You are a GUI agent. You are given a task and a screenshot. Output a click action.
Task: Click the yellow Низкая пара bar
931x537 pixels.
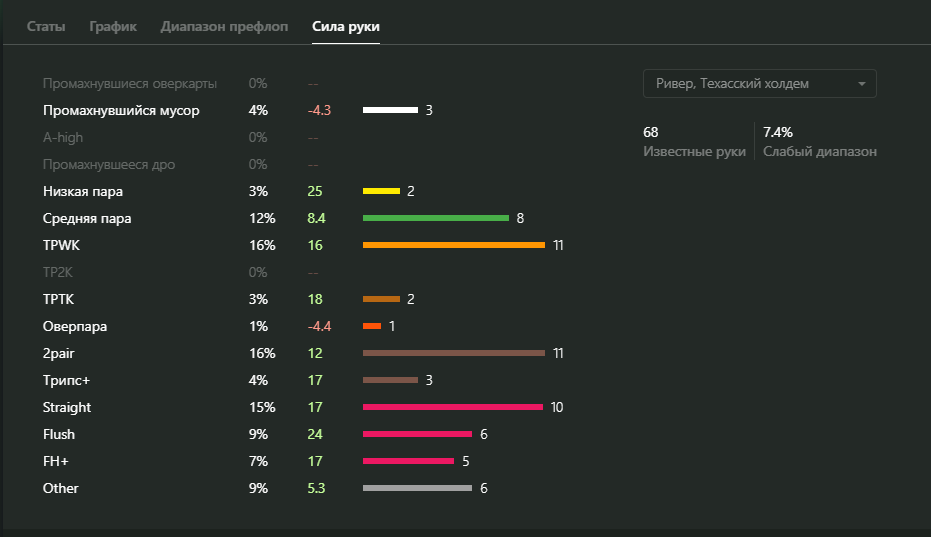[x=381, y=191]
